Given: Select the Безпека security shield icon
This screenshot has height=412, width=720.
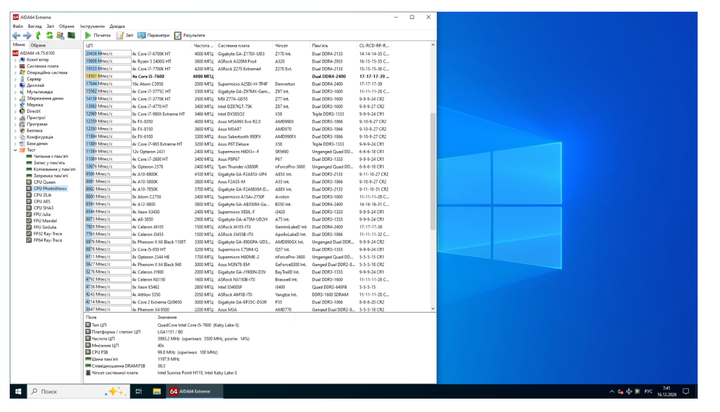Looking at the screenshot, I should (22, 130).
